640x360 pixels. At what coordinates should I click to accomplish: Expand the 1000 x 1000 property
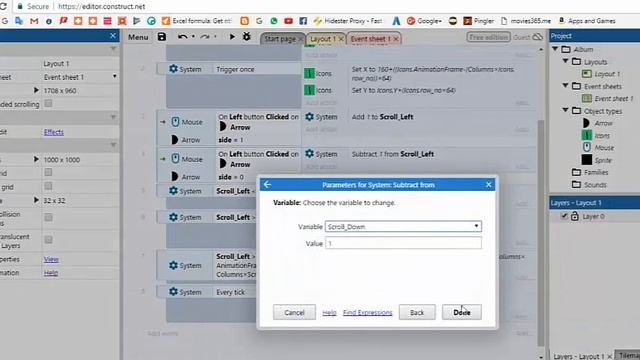(x=36, y=159)
